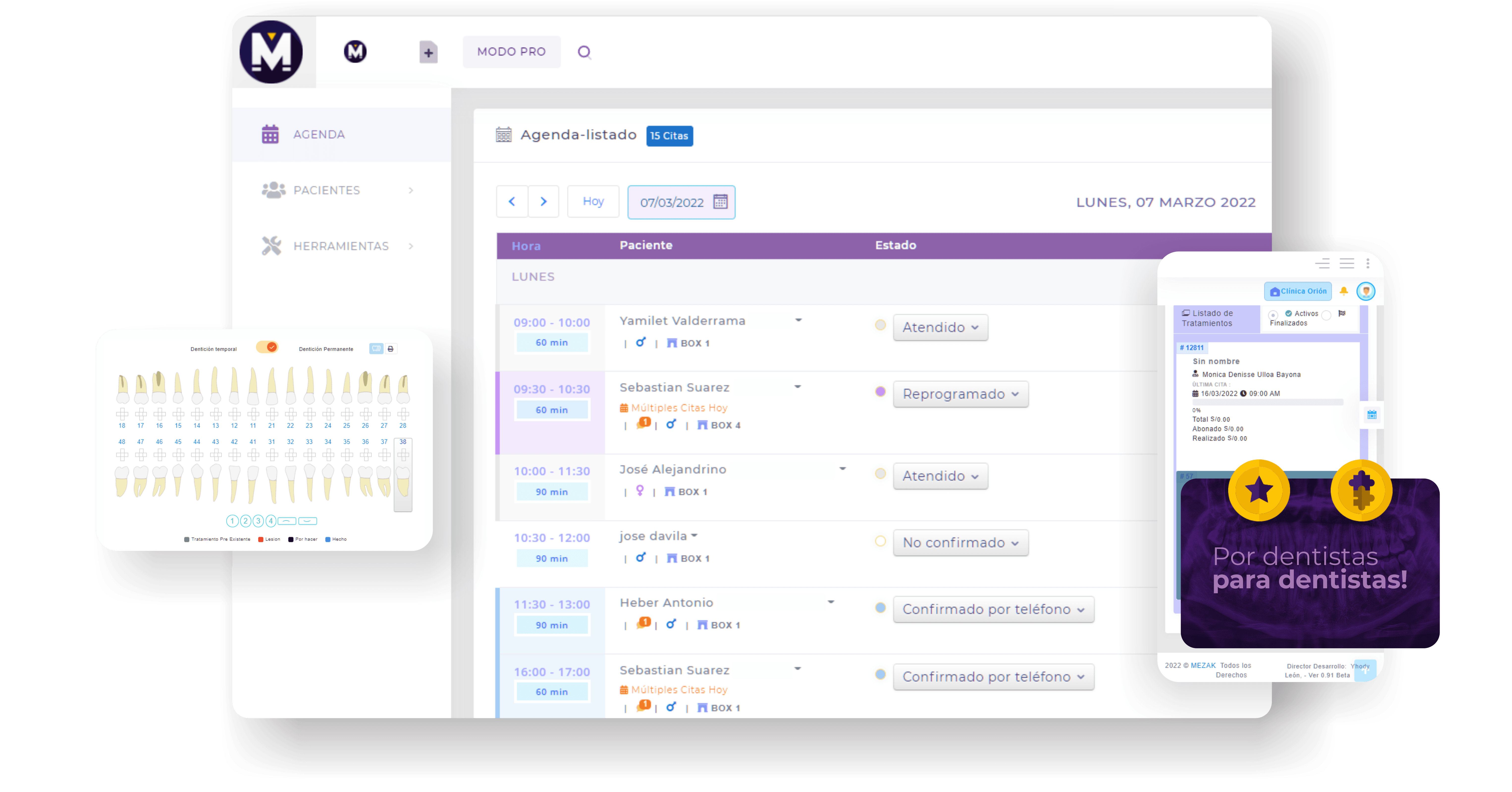Open Atendido status dropdown for José Alejandrino

[940, 476]
